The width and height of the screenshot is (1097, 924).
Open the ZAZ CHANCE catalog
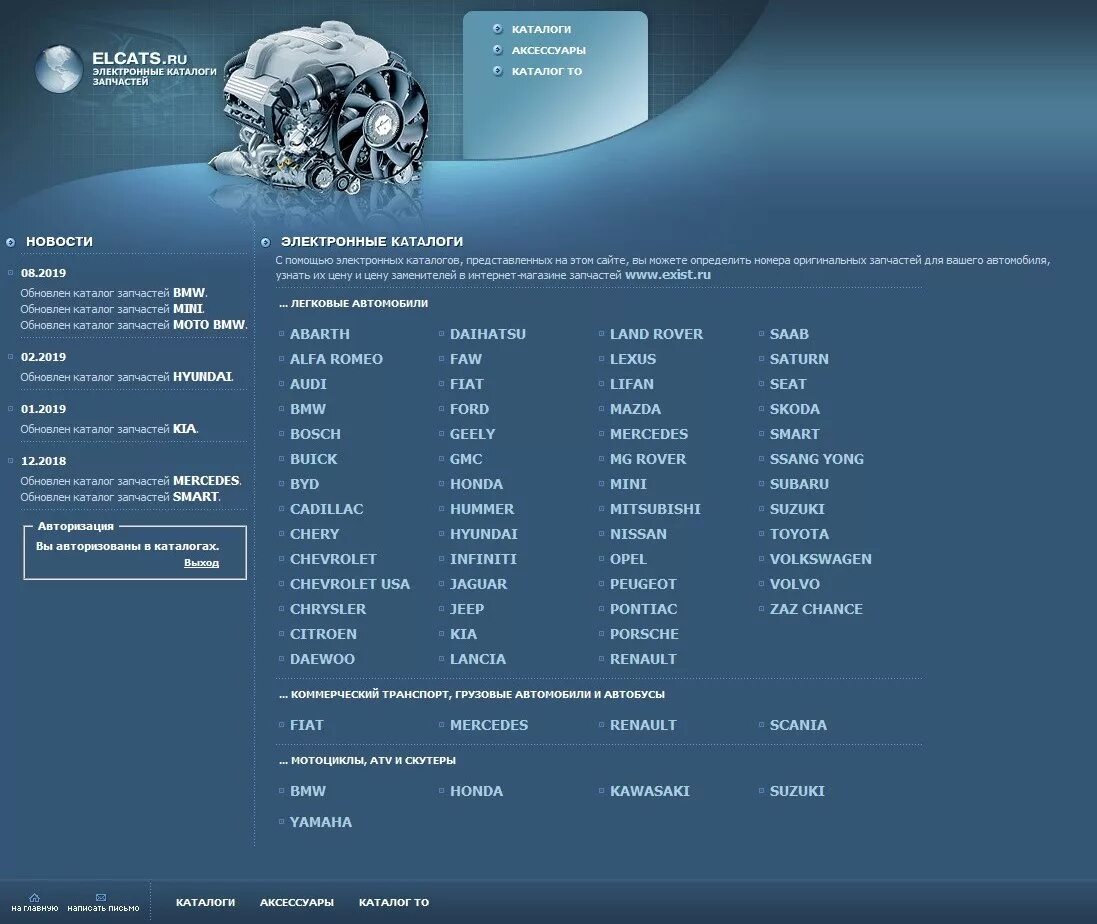[x=816, y=609]
